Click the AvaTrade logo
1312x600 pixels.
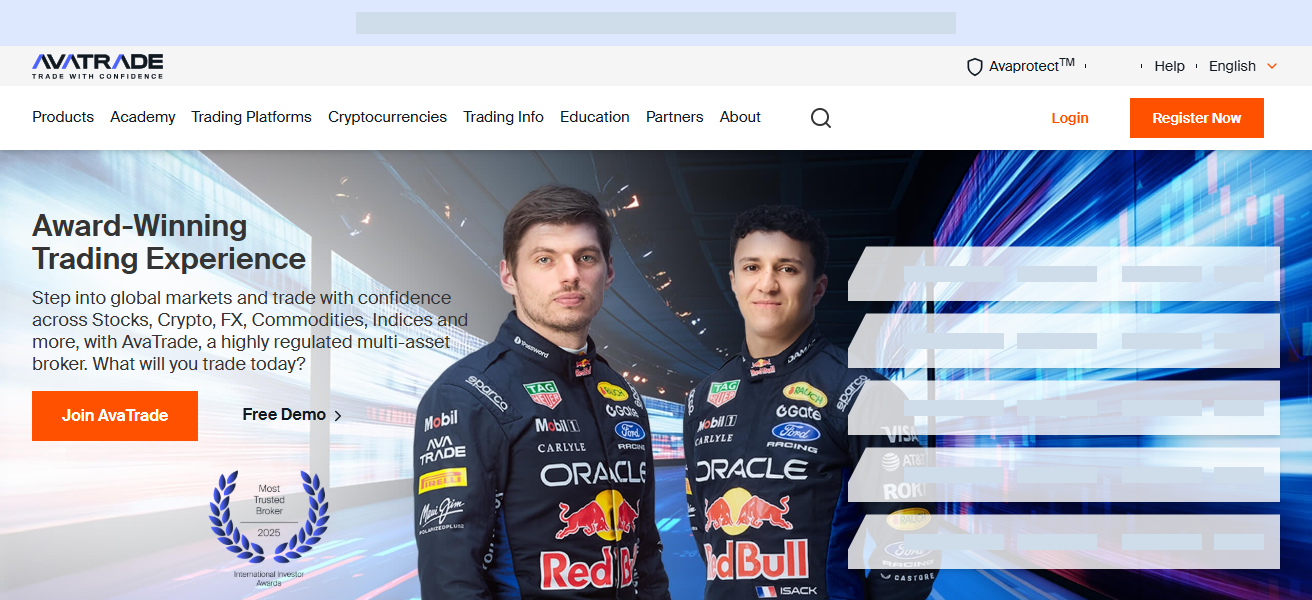(97, 66)
